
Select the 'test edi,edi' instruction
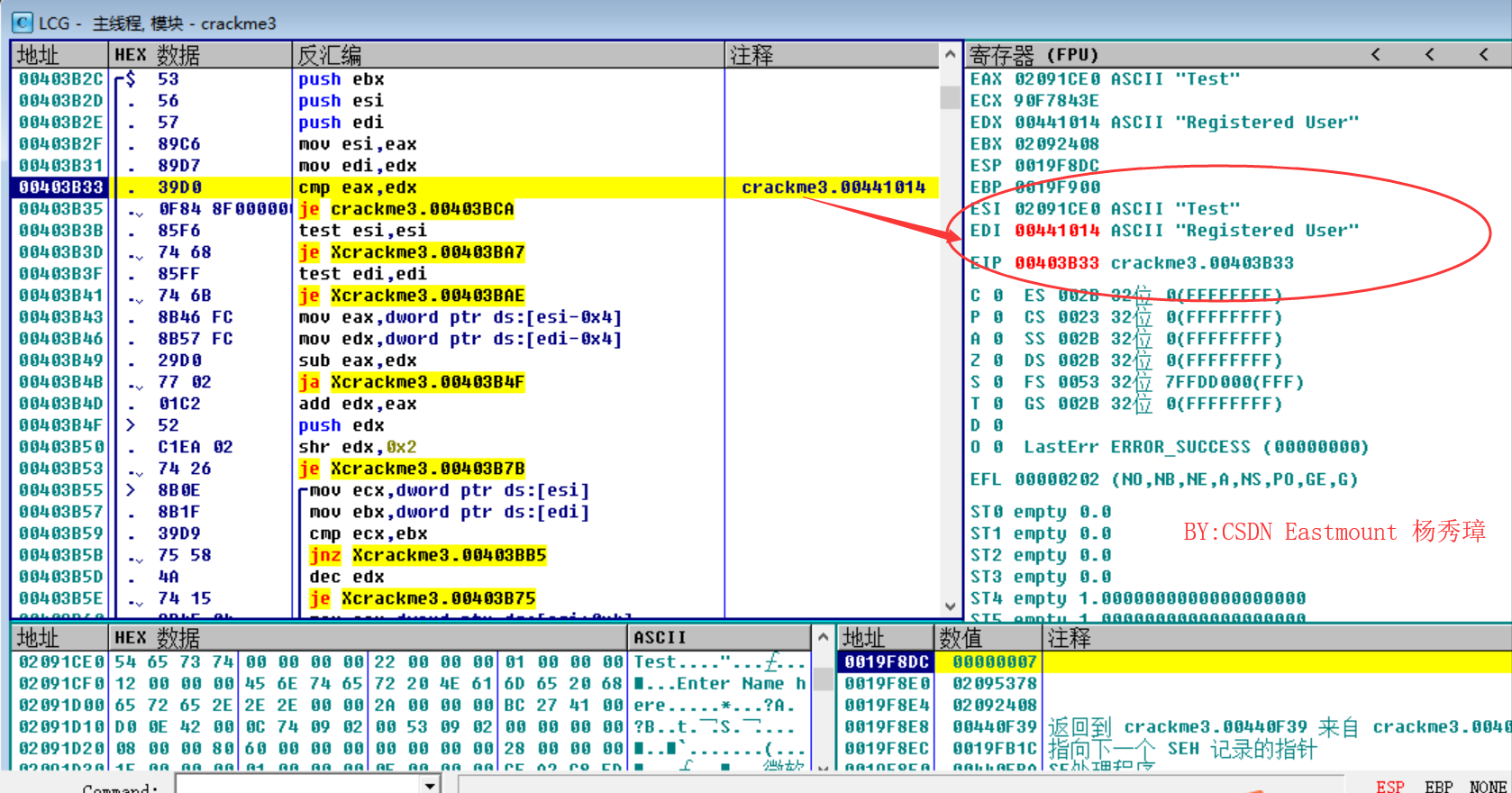click(x=363, y=274)
